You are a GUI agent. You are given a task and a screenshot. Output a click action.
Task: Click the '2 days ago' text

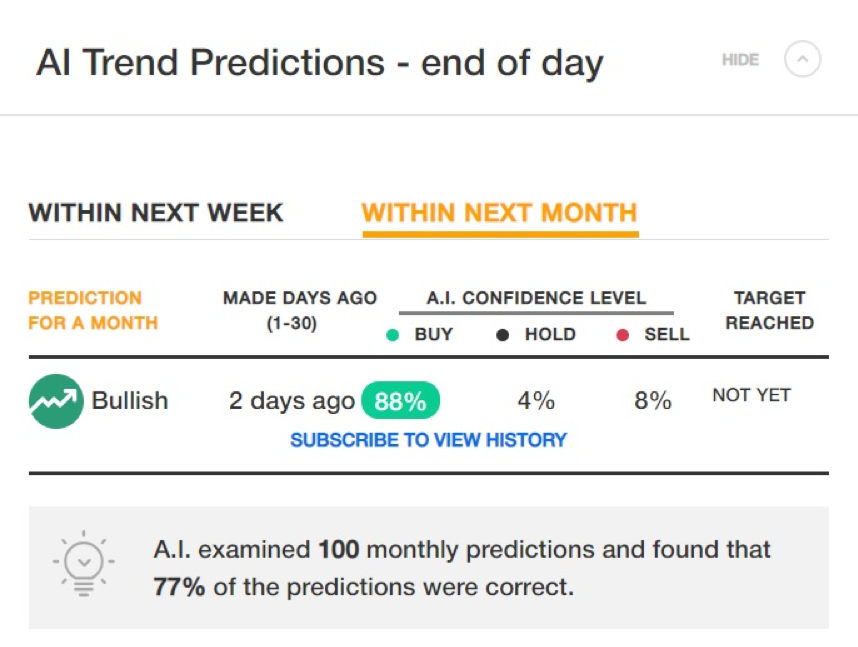[292, 401]
